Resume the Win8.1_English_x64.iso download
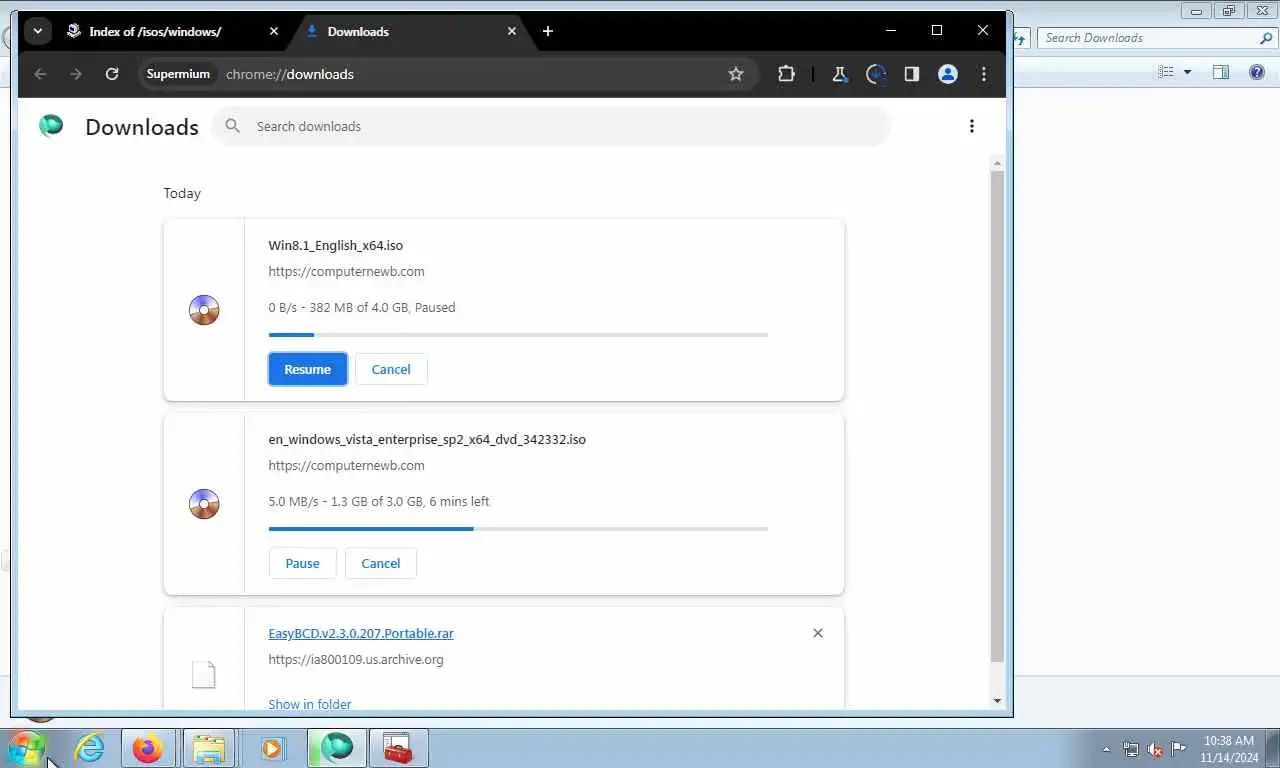Screen dimensions: 1280x768 click(307, 369)
